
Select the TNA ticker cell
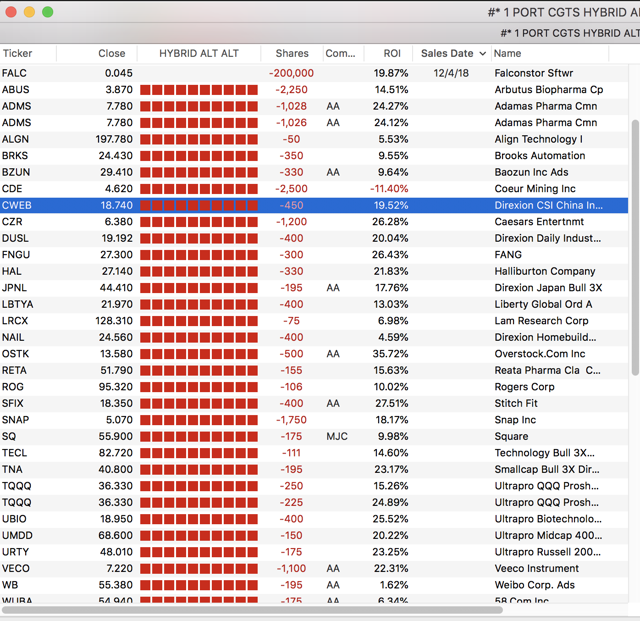point(12,470)
